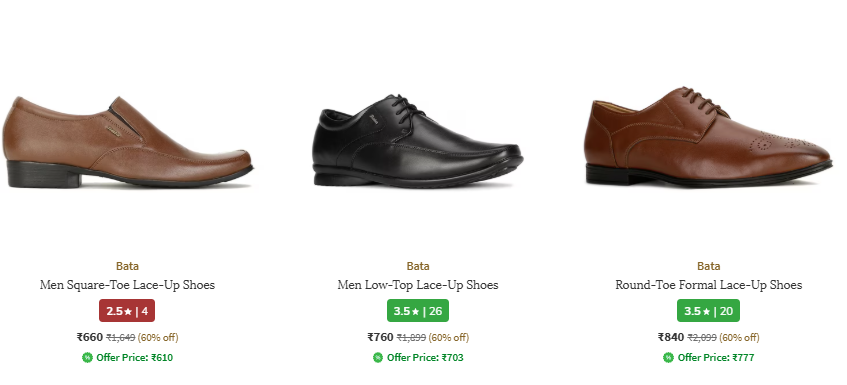Open Men Low-Top Lace-Up Shoes title
847x385 pixels.
pyautogui.click(x=418, y=285)
